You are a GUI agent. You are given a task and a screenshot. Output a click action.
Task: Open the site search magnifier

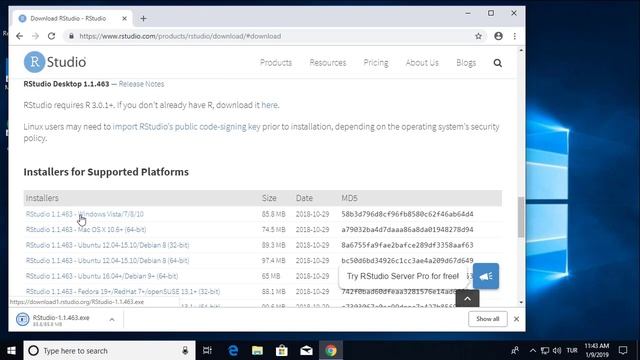pyautogui.click(x=498, y=63)
